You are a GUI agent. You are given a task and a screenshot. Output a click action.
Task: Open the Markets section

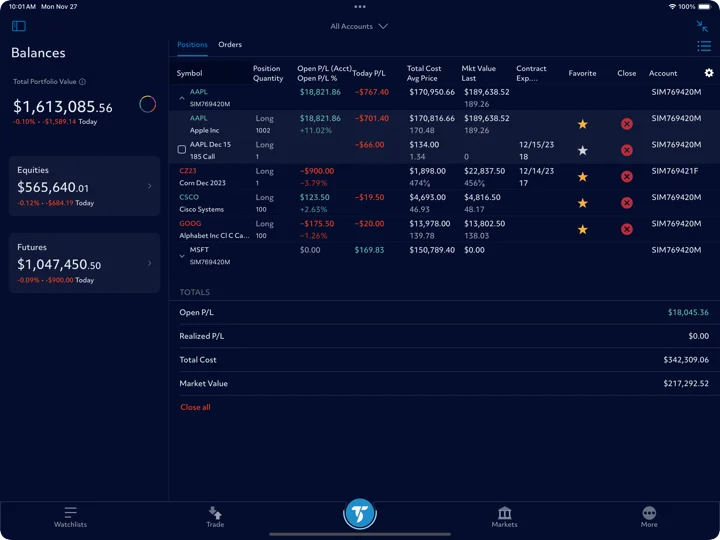[x=504, y=517]
